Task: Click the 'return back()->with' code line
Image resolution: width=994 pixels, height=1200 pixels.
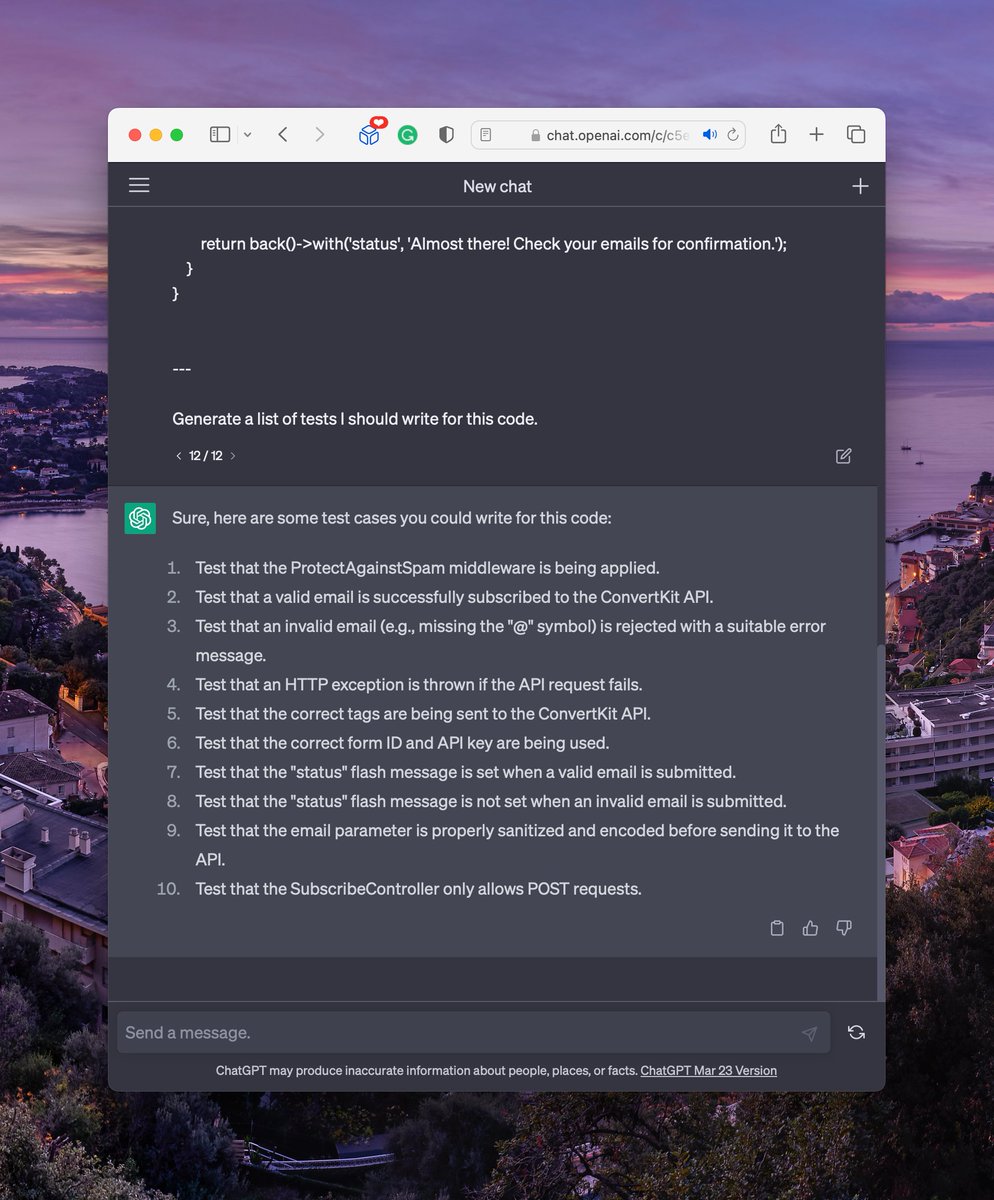Action: tap(493, 244)
